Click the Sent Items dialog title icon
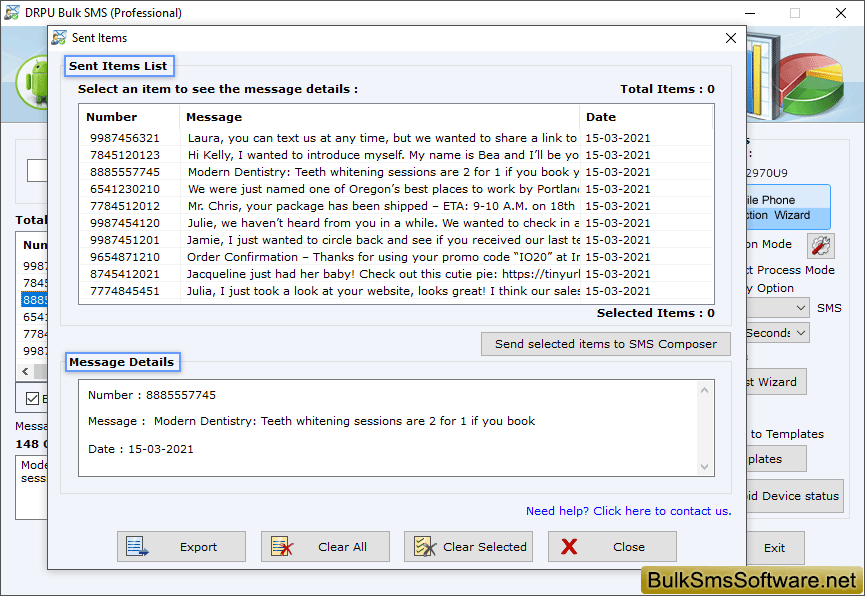The width and height of the screenshot is (865, 596). click(59, 38)
